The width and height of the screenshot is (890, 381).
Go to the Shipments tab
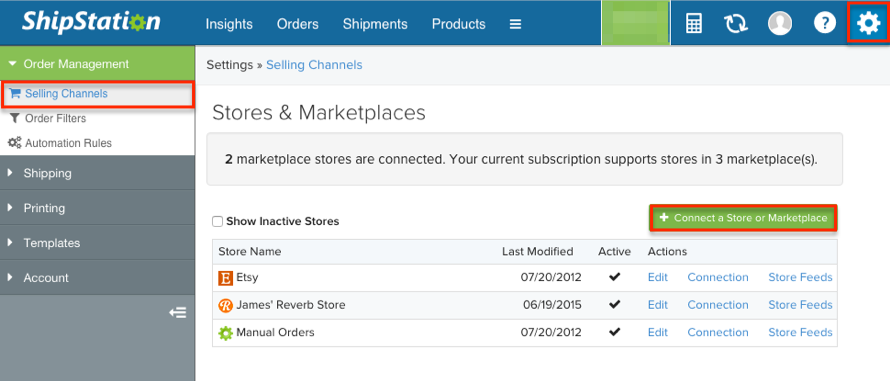coord(375,24)
